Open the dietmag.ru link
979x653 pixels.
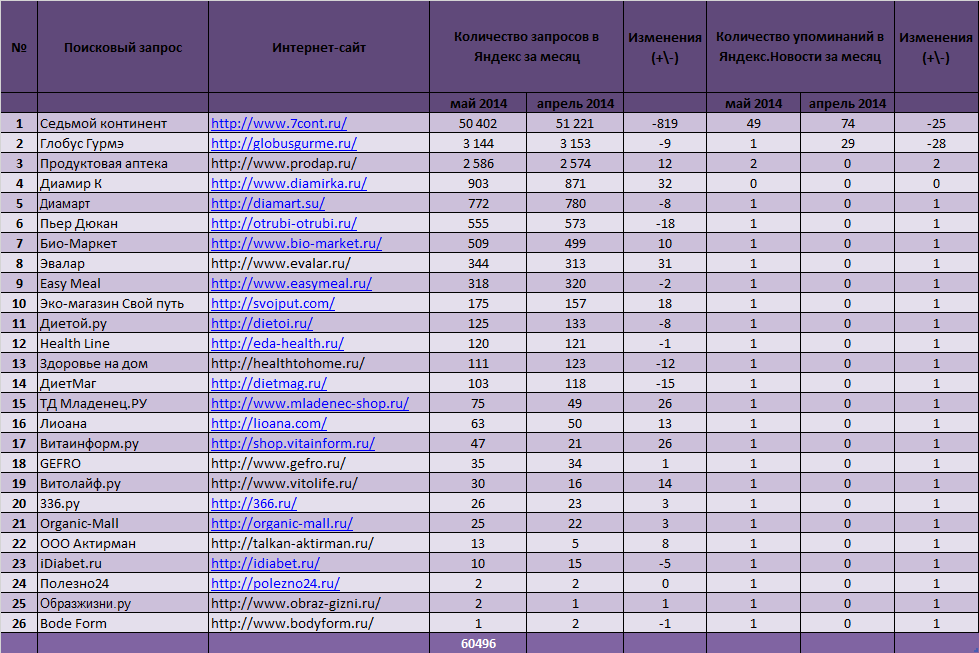(x=268, y=383)
